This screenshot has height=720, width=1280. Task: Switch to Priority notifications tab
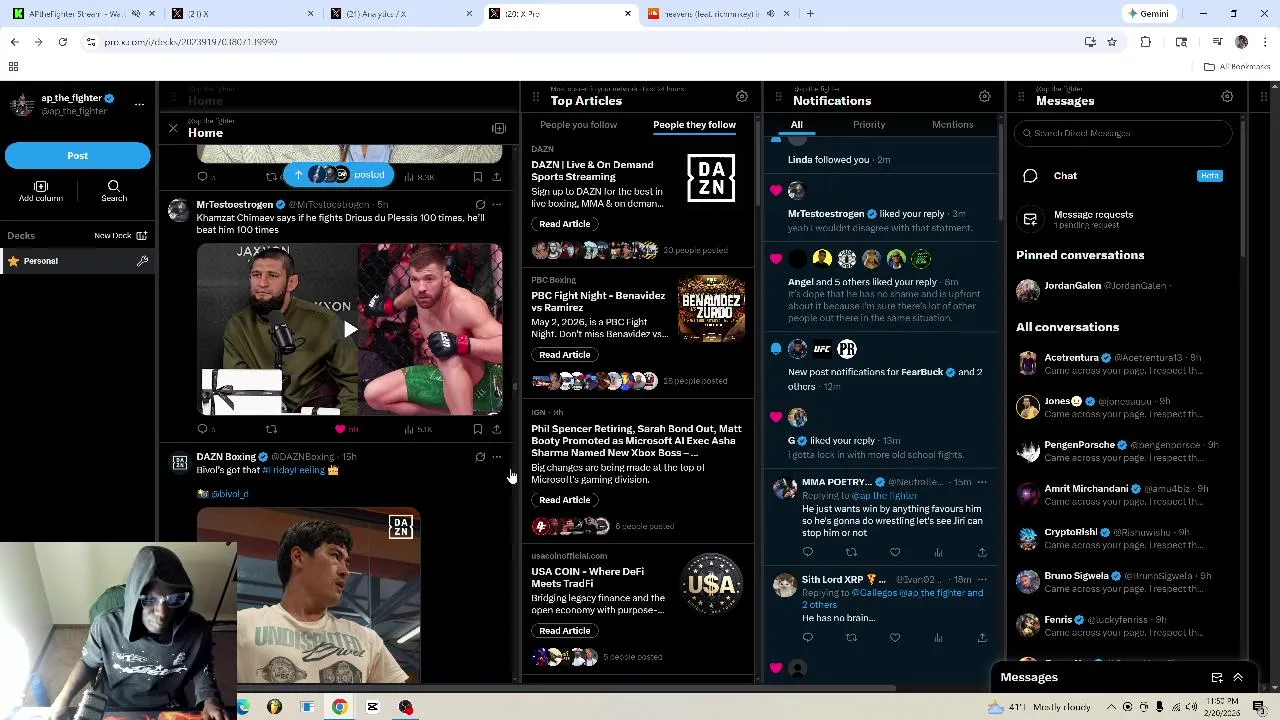[x=869, y=125]
